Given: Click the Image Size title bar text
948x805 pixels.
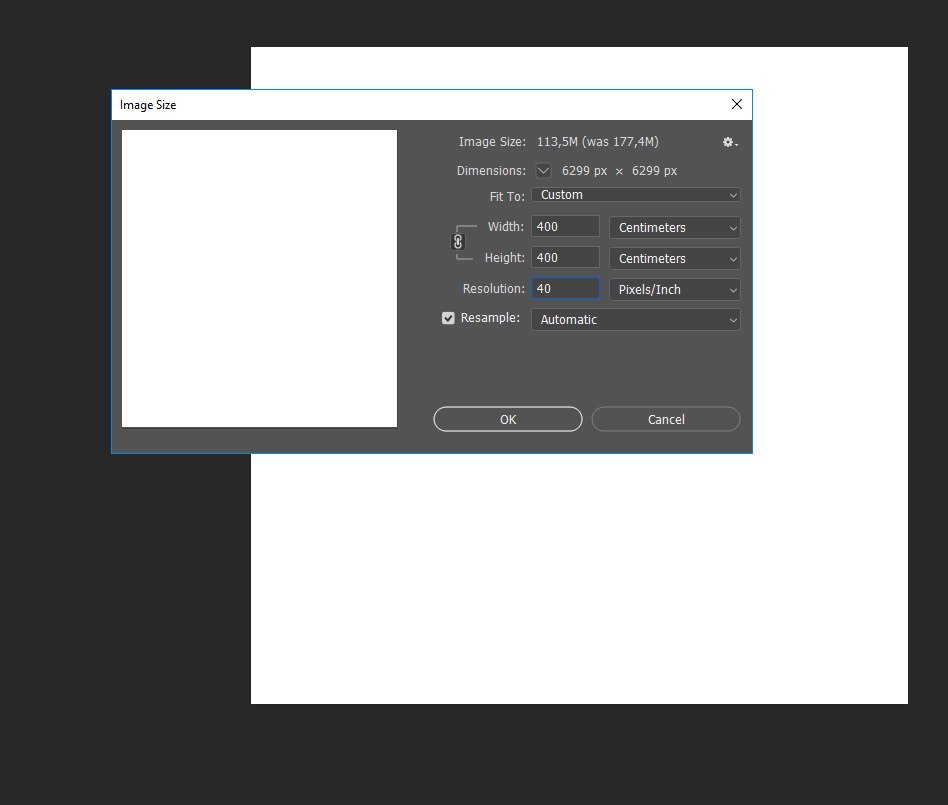Looking at the screenshot, I should tap(148, 105).
